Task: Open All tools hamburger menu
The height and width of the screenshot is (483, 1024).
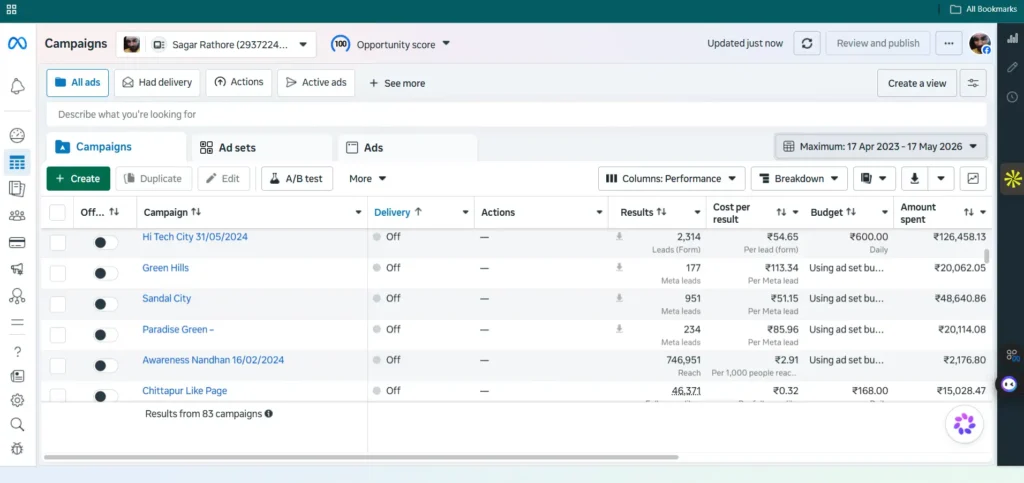Action: coord(17,322)
